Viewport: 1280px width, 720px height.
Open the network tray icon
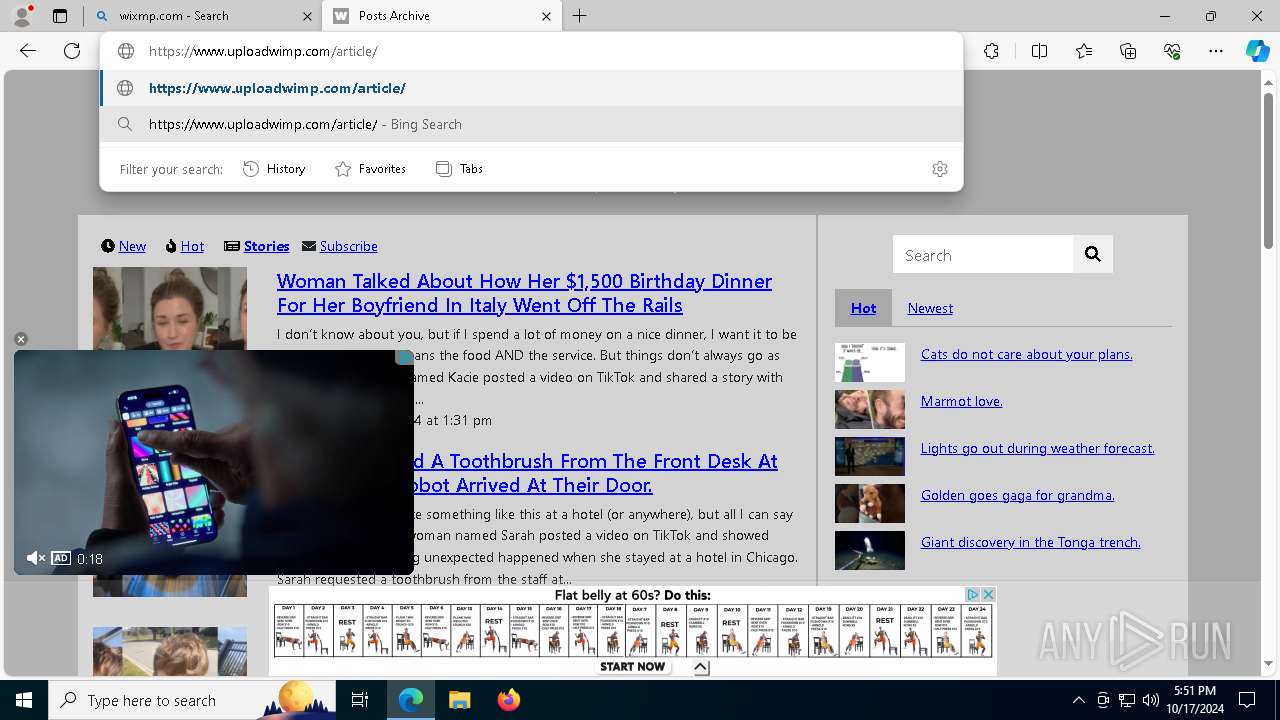pos(1127,700)
